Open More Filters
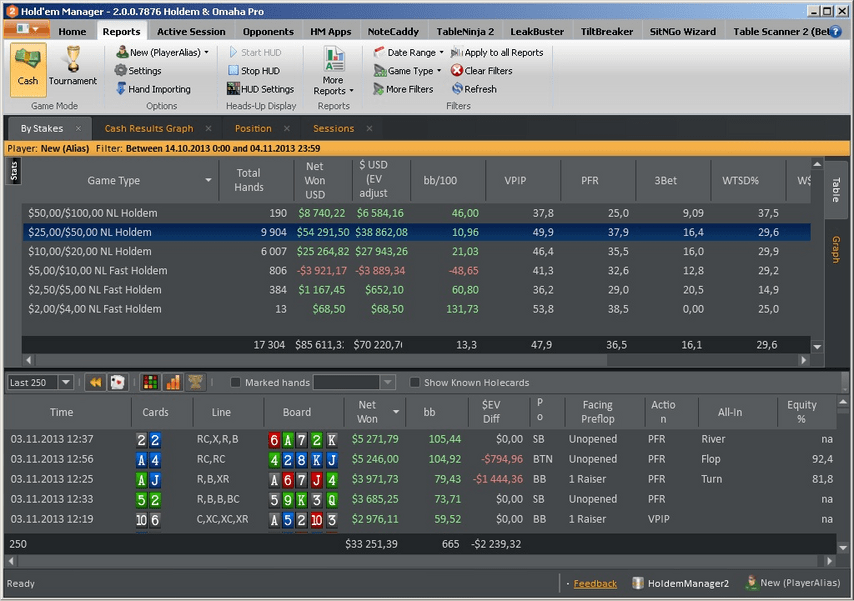The height and width of the screenshot is (601, 854). point(403,89)
